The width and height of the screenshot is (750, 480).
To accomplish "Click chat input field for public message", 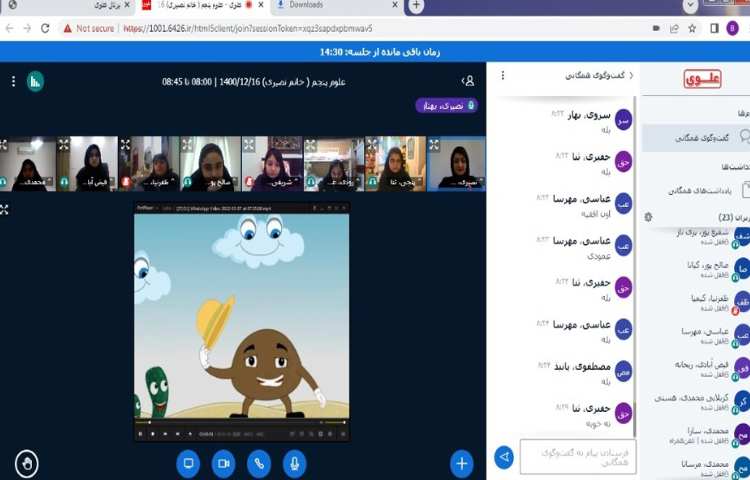I will (578, 457).
